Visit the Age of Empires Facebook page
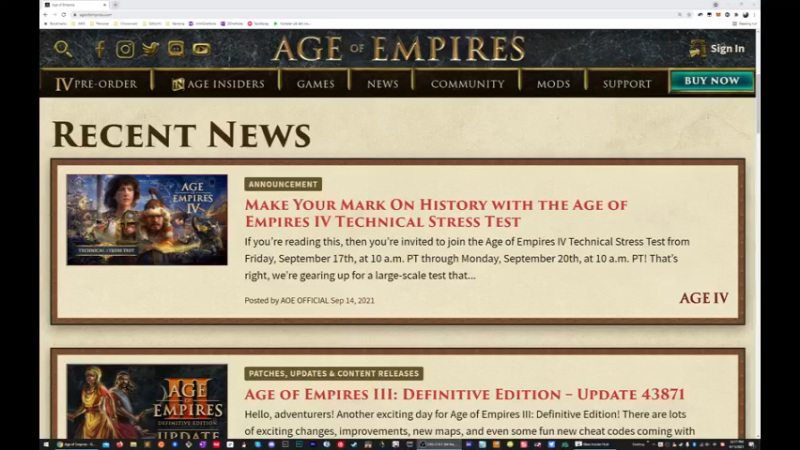 click(100, 49)
